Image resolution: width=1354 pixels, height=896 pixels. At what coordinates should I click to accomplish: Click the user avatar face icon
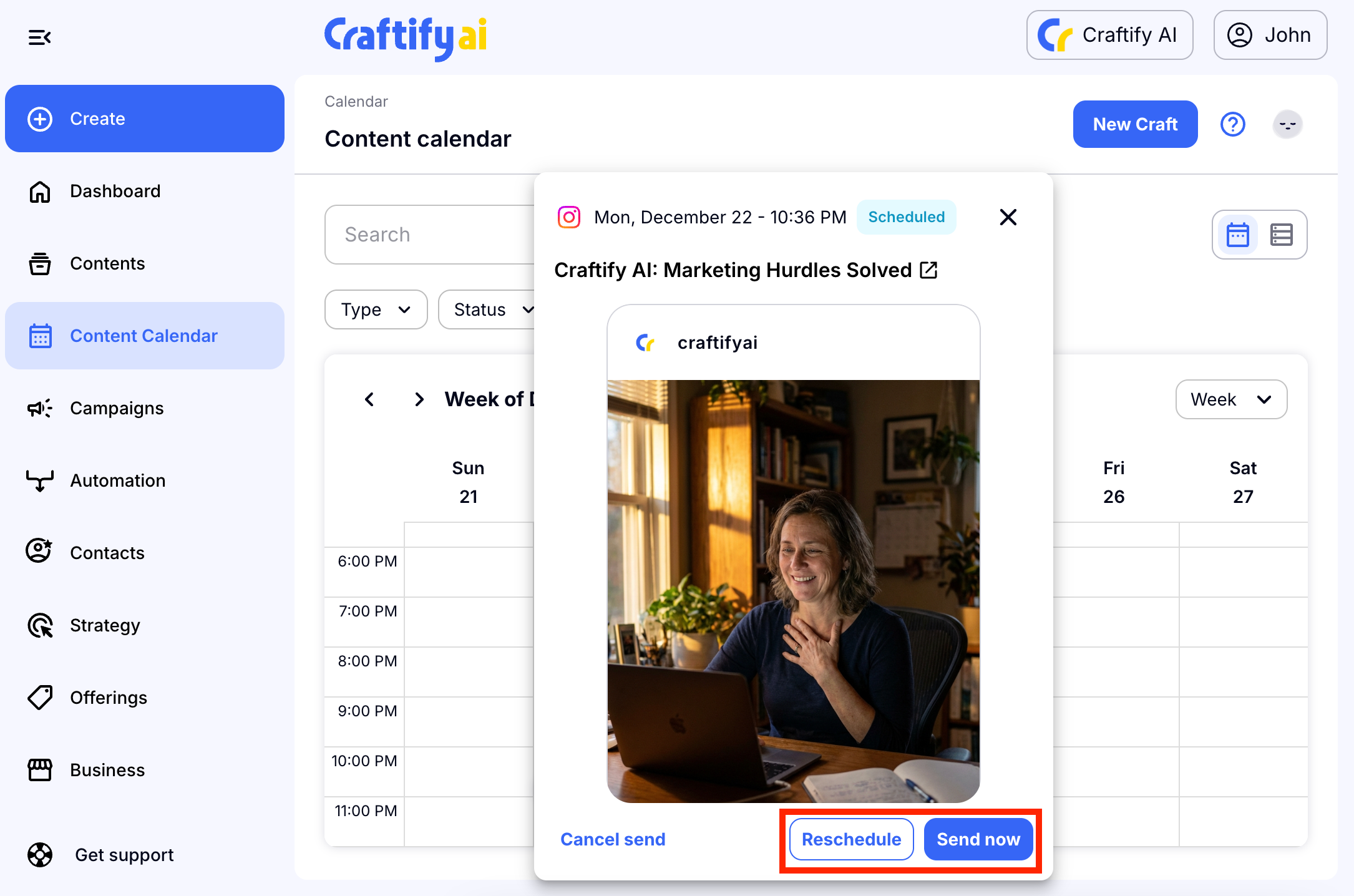[x=1287, y=124]
